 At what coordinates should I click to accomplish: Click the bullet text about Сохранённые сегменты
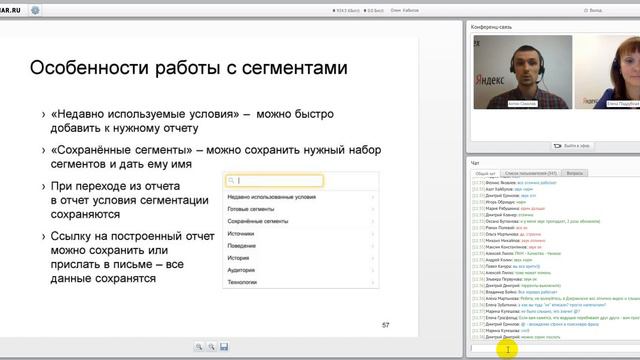[216, 157]
